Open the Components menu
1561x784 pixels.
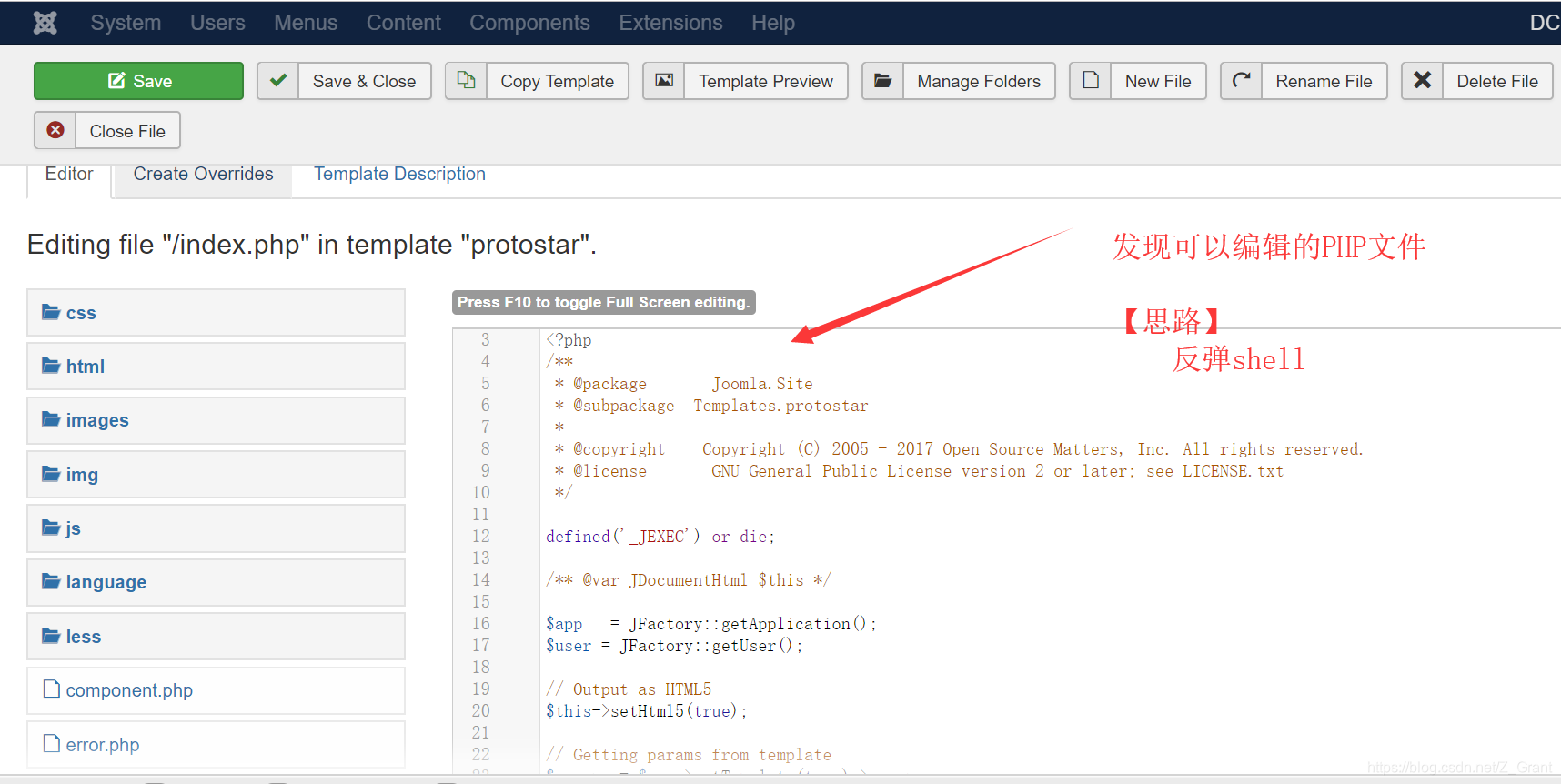(x=529, y=23)
